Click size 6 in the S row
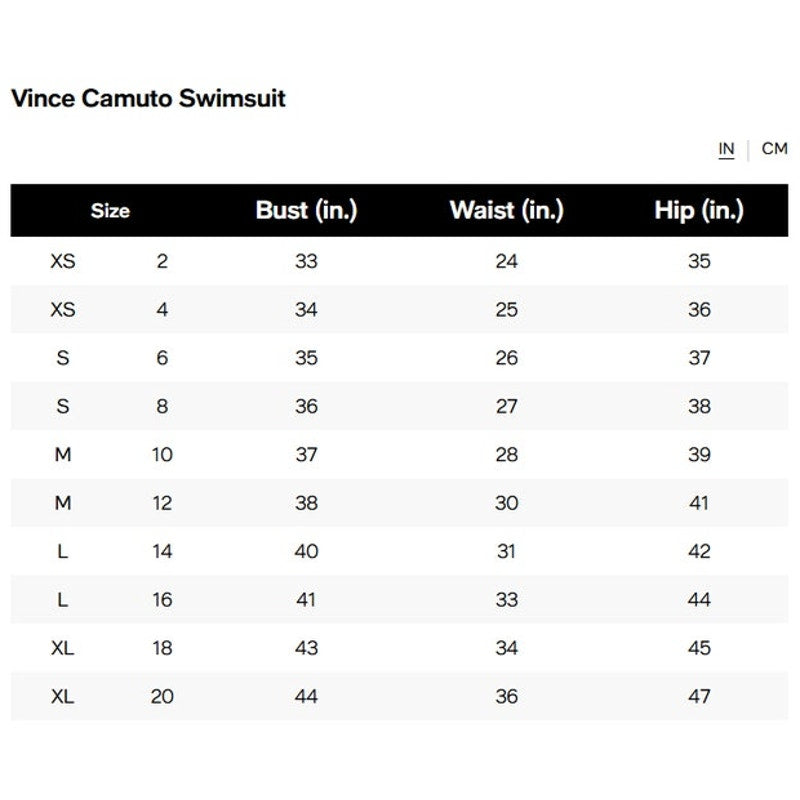Image resolution: width=800 pixels, height=800 pixels. [162, 358]
